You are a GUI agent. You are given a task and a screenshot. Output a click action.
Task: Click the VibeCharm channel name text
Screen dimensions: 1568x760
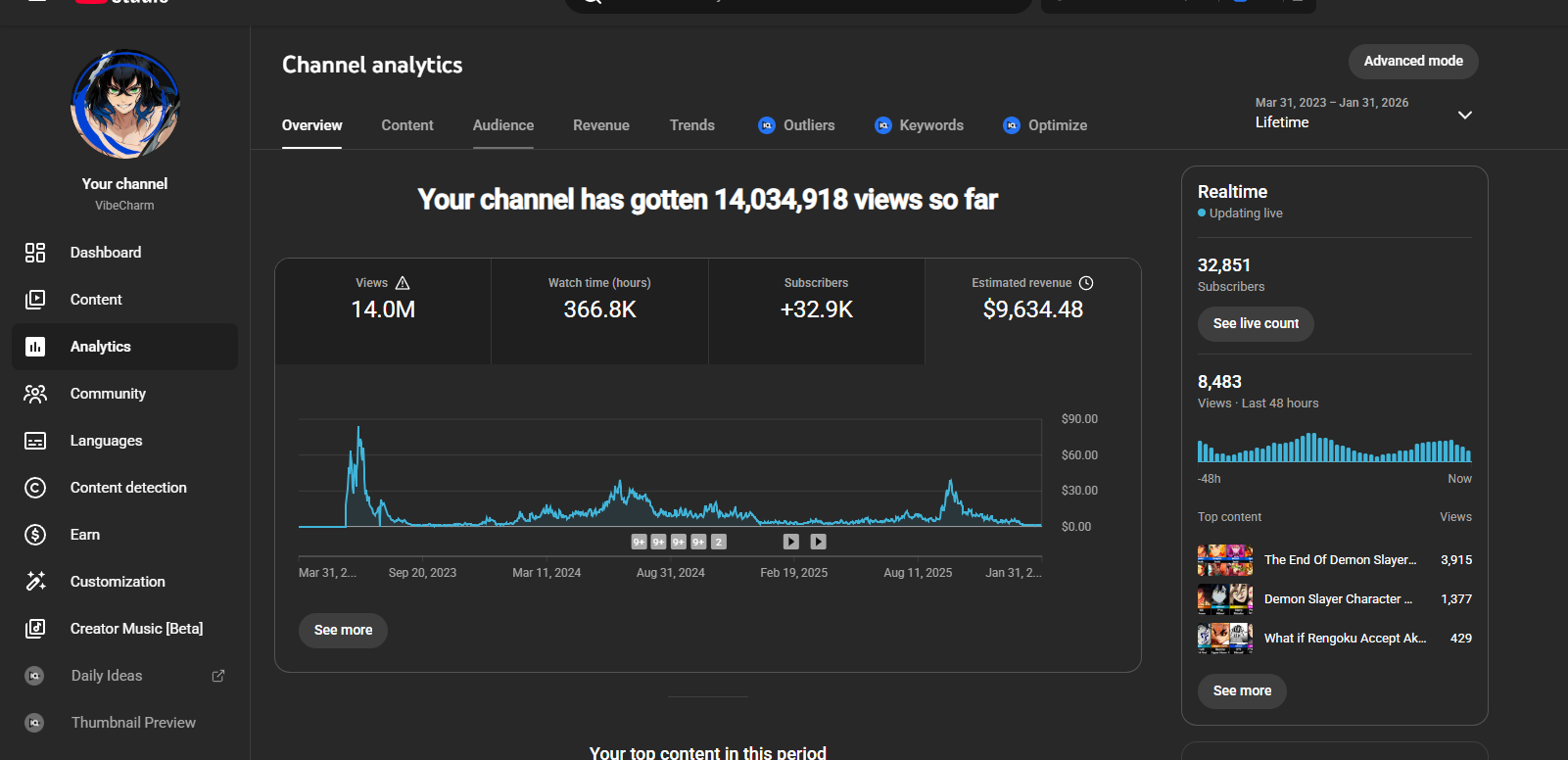[124, 206]
